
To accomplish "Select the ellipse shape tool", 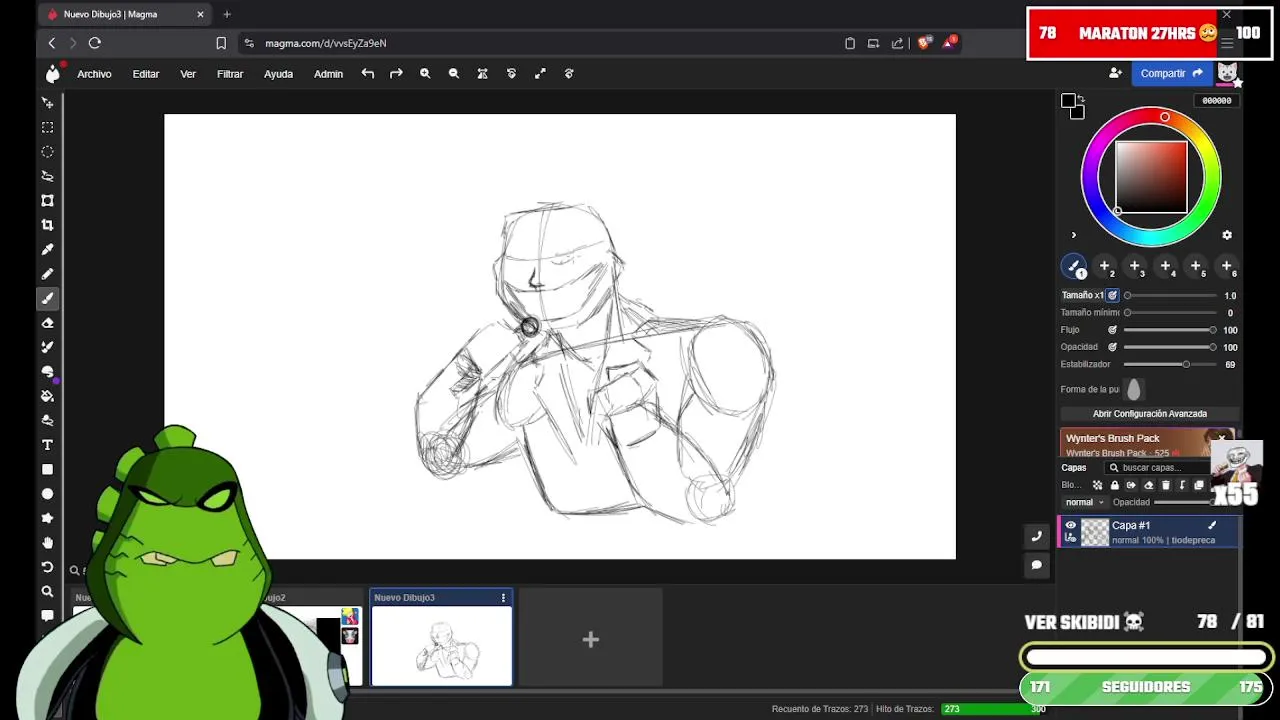I will pyautogui.click(x=47, y=494).
